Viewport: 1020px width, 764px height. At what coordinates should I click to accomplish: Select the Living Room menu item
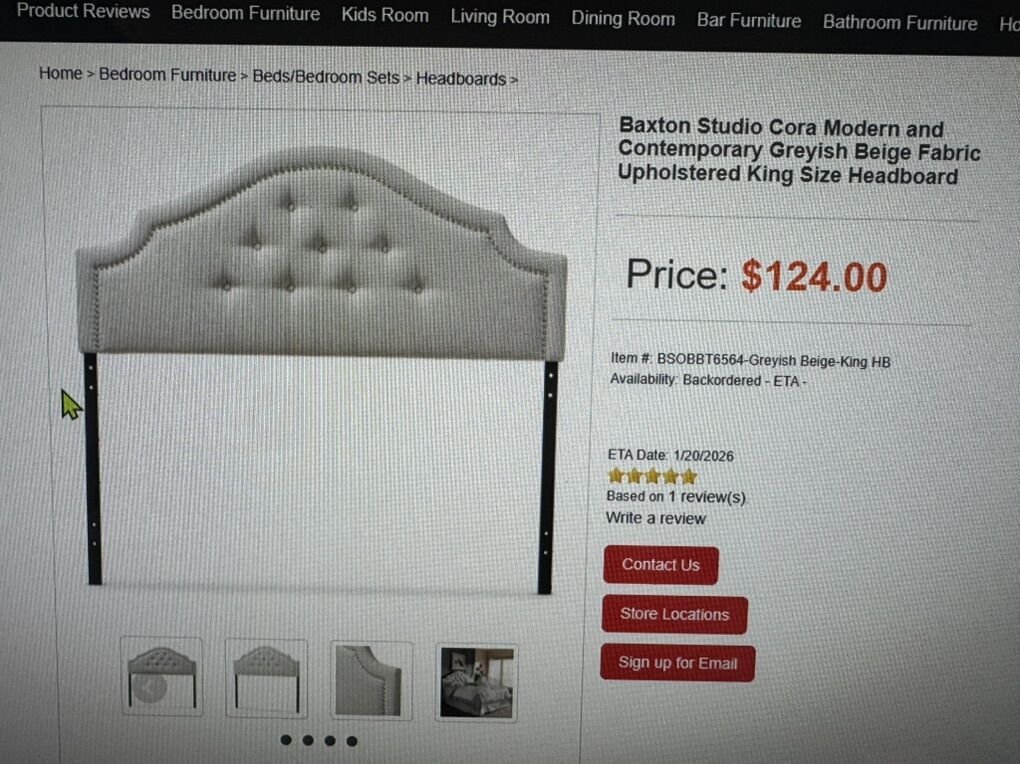pyautogui.click(x=500, y=17)
